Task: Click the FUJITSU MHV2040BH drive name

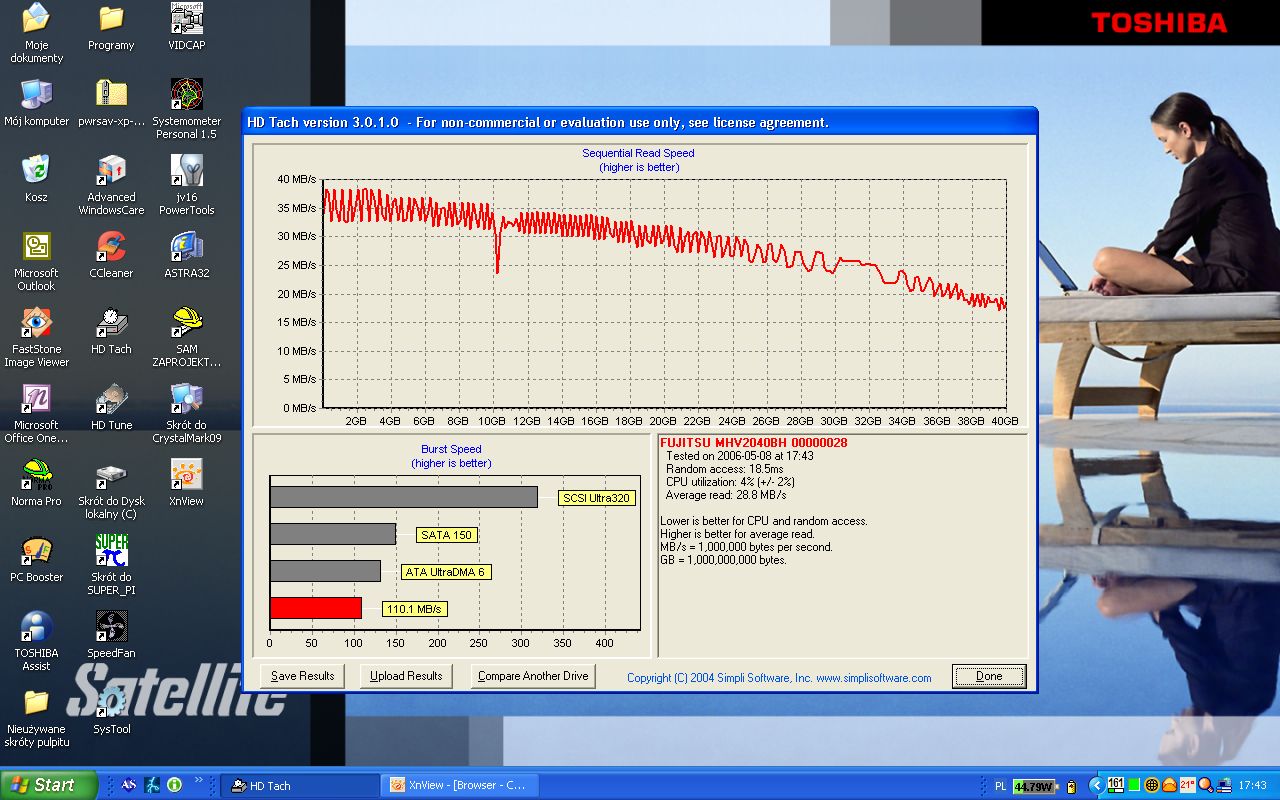Action: point(754,442)
